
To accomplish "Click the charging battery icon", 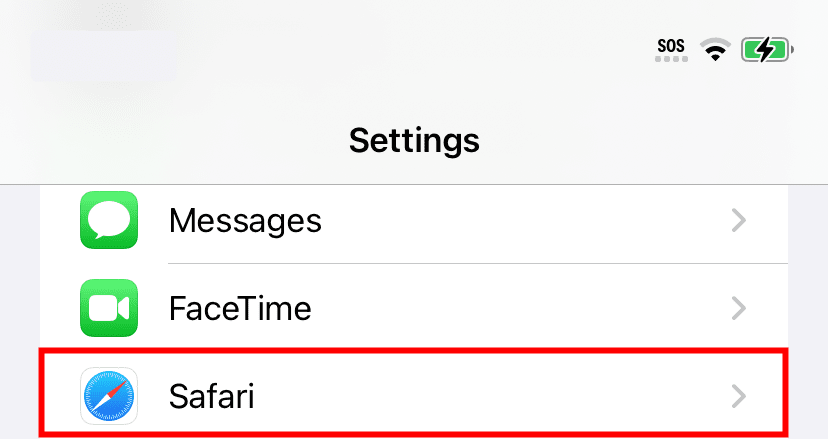I will pyautogui.click(x=767, y=50).
